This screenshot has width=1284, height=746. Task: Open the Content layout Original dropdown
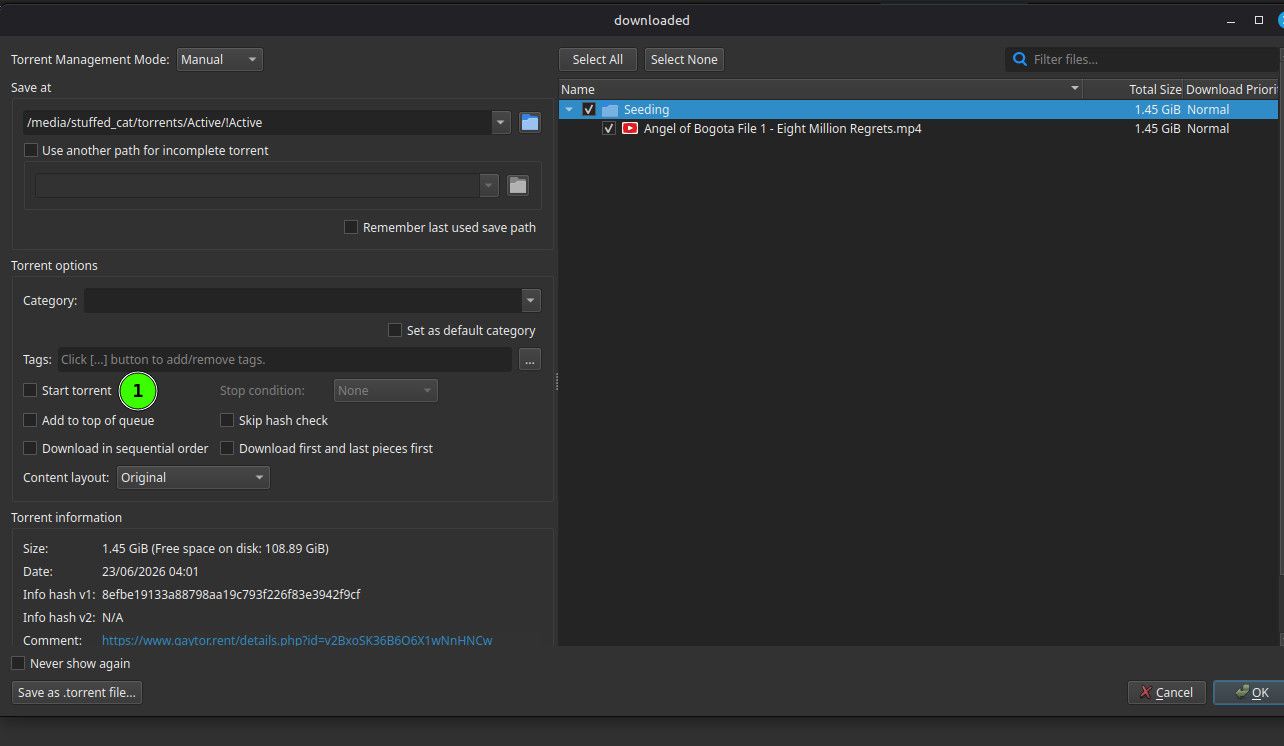pyautogui.click(x=193, y=477)
